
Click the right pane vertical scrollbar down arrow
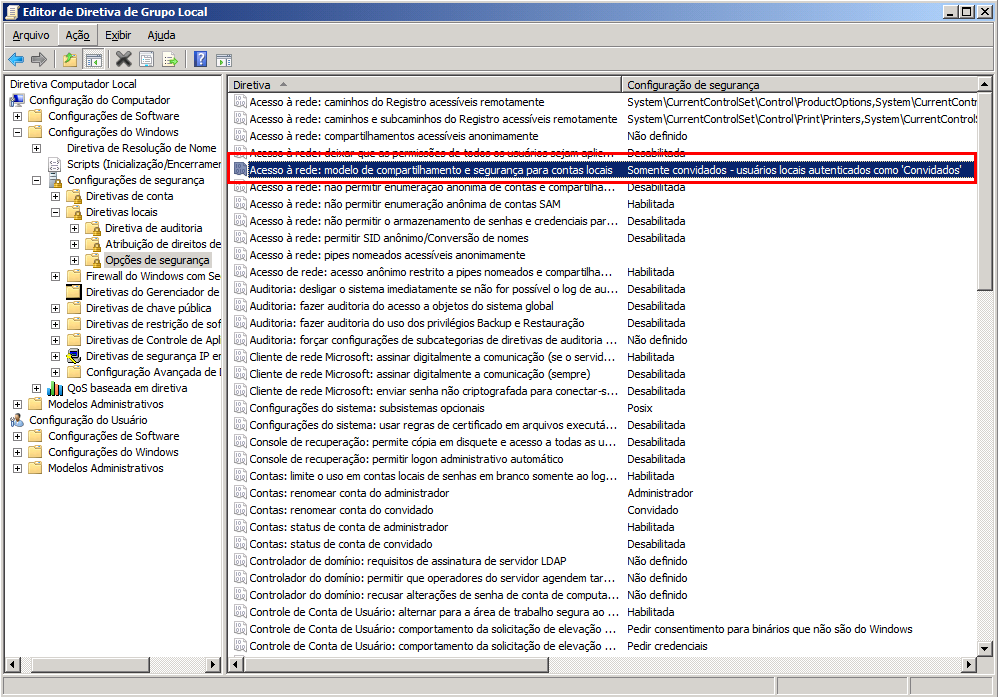(x=985, y=648)
